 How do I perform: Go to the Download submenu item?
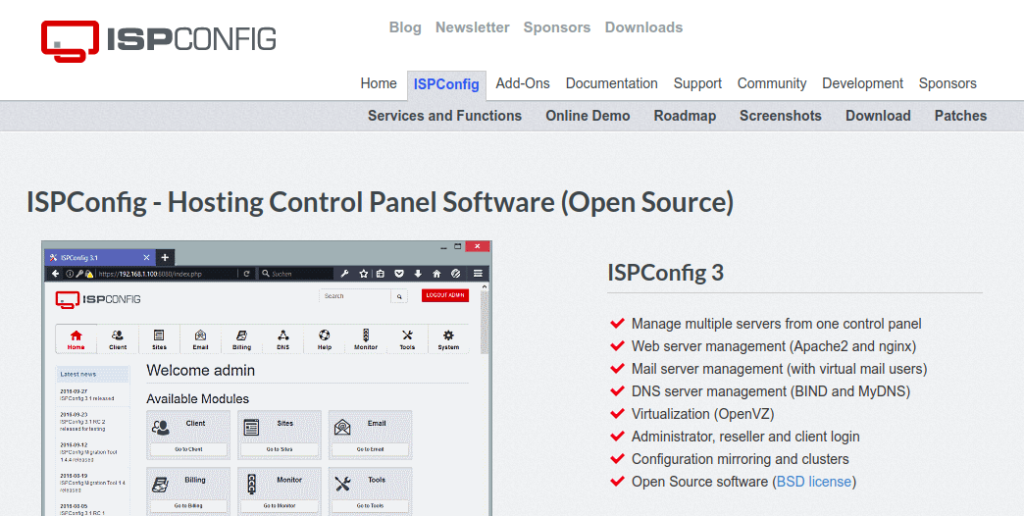[878, 116]
